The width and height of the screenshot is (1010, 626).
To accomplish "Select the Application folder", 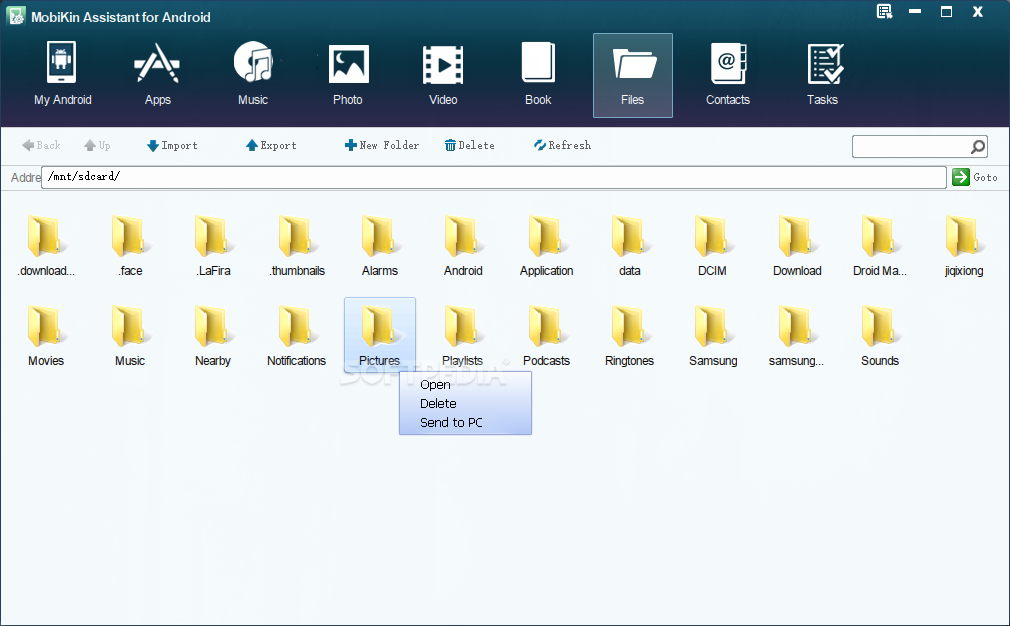I will (x=546, y=246).
